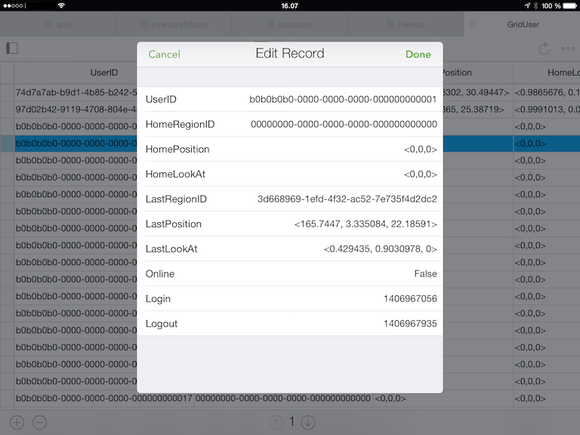Refresh the GridUser table
The image size is (580, 435).
(544, 48)
